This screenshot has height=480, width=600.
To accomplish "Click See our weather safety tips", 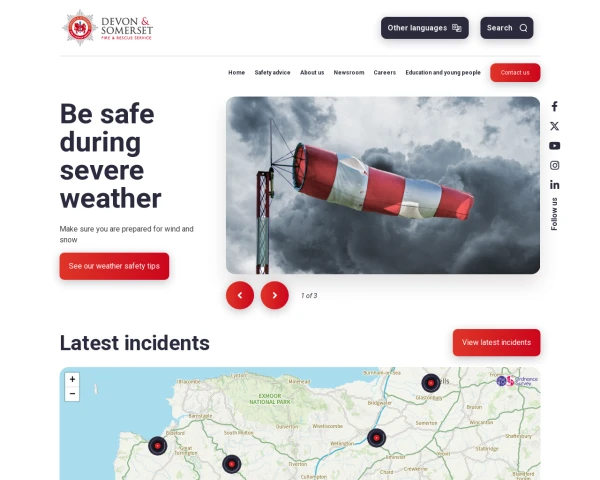I will click(114, 266).
